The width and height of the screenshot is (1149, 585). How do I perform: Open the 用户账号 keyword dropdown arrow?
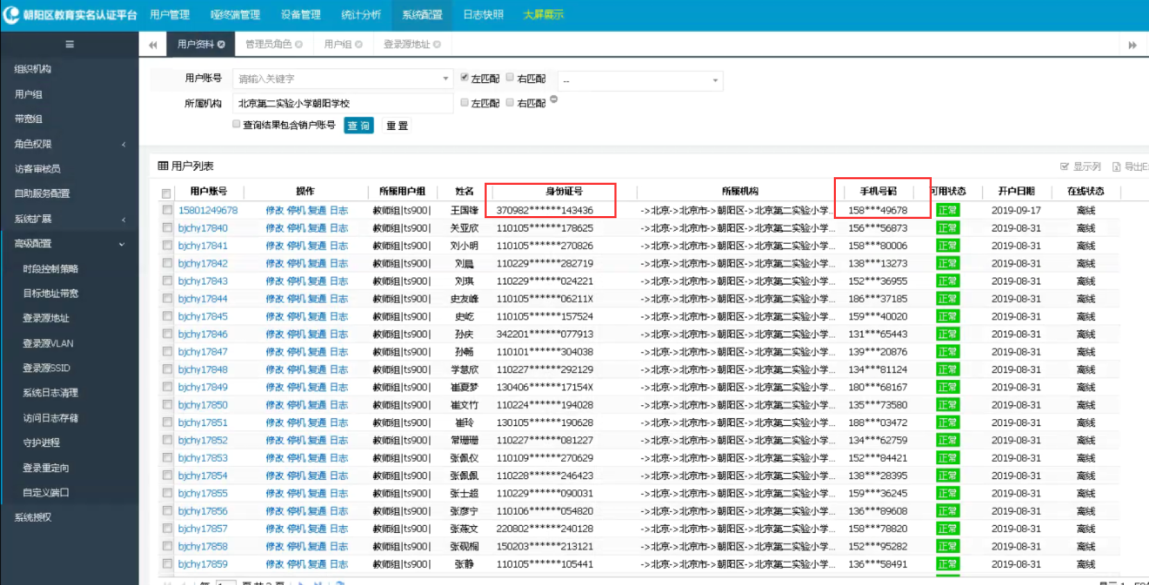pyautogui.click(x=446, y=78)
